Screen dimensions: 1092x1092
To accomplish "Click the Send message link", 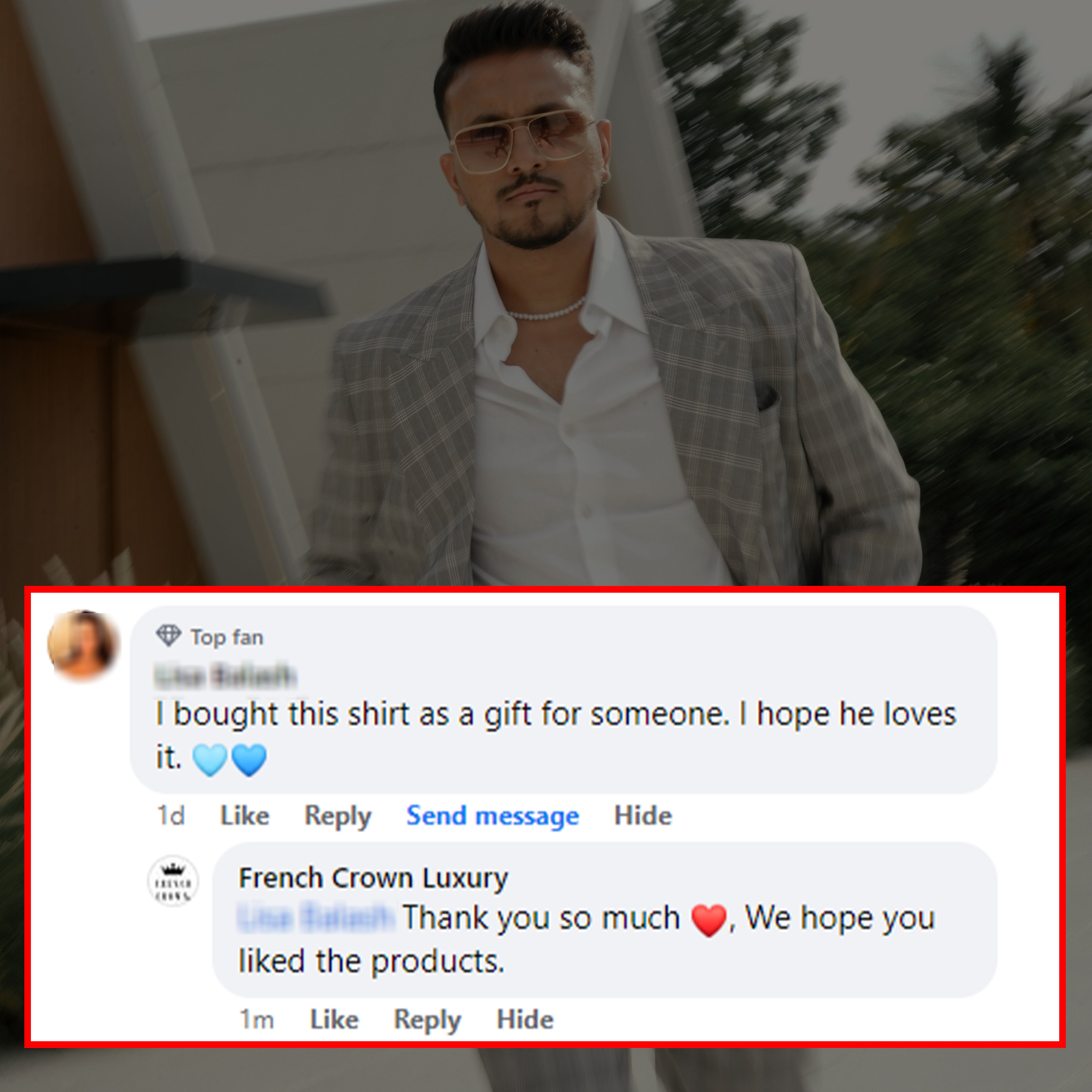I will 492,816.
